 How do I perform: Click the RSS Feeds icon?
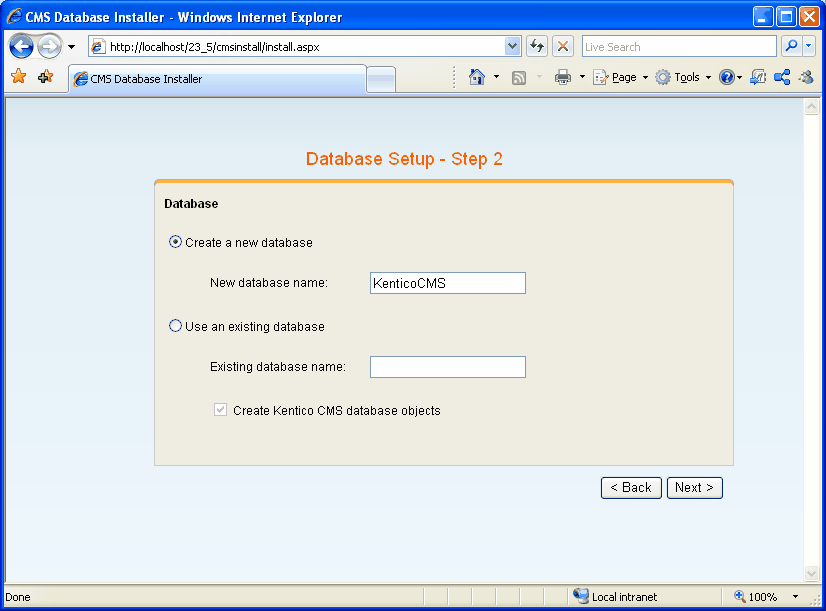click(x=519, y=77)
